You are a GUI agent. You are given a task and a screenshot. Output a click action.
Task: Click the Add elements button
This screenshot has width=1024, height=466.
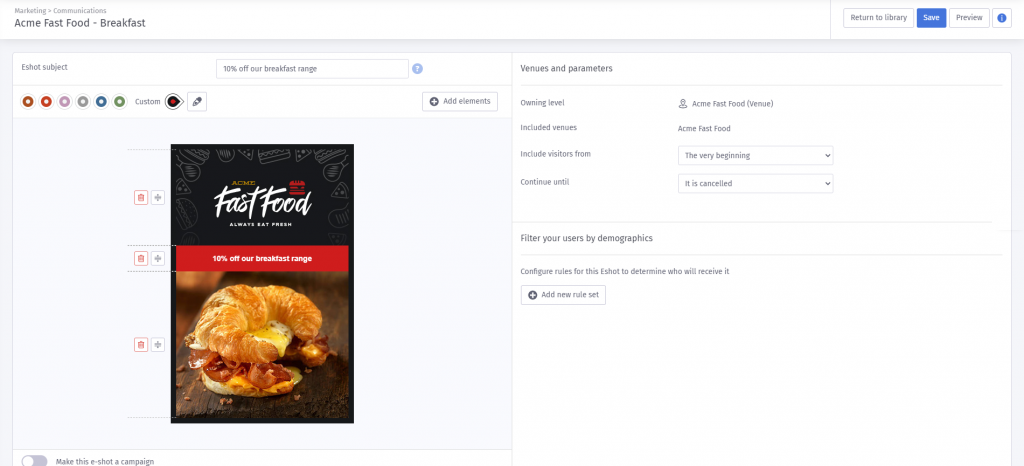point(460,101)
